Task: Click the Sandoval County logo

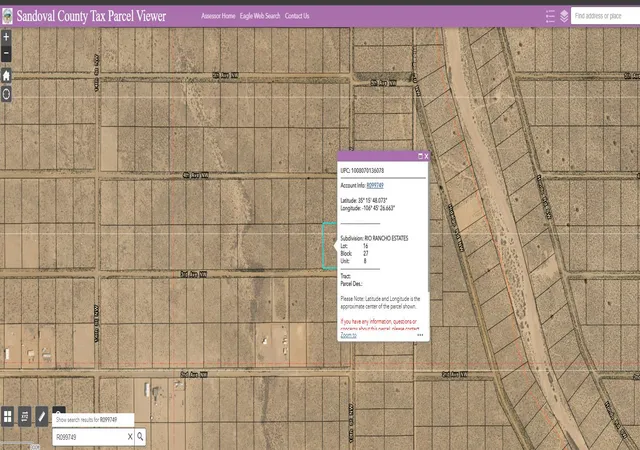Action: (7, 16)
